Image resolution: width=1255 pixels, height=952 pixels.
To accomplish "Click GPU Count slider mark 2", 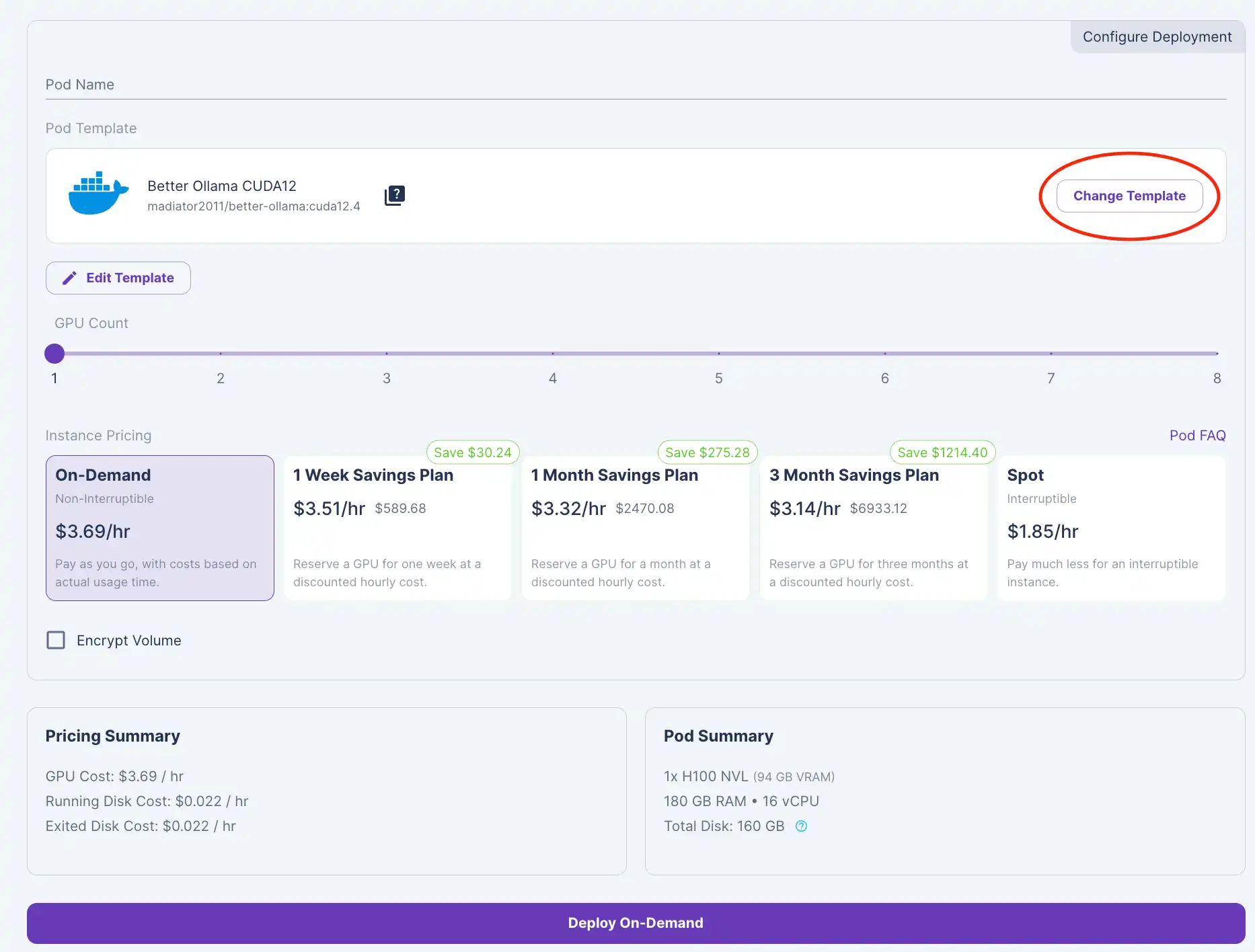I will [x=221, y=354].
